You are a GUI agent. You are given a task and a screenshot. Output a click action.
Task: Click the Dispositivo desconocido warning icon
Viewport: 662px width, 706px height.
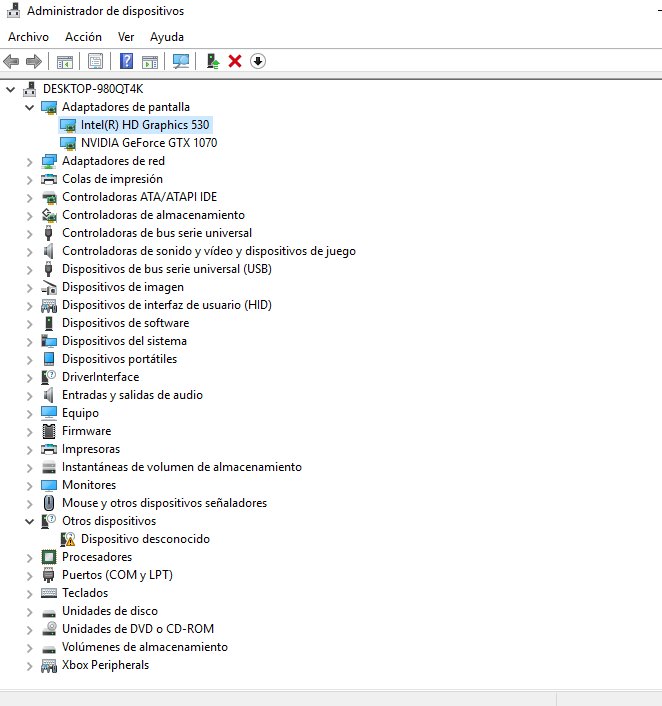[68, 539]
